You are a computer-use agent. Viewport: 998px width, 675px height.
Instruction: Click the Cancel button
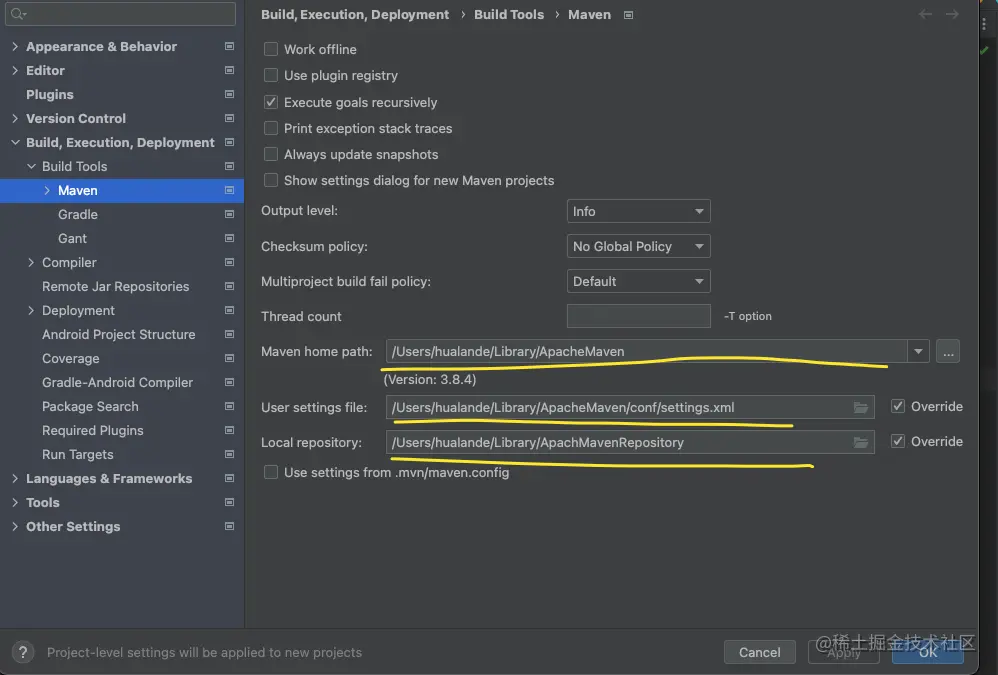(759, 652)
